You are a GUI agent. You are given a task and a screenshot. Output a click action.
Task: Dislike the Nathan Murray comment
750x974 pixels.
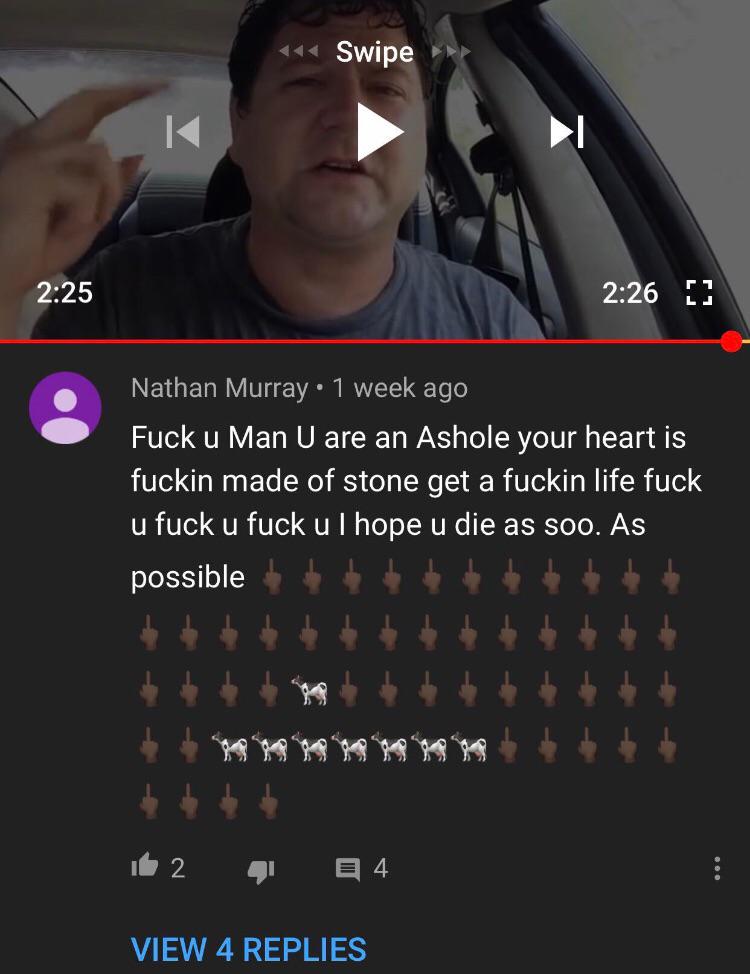click(261, 871)
